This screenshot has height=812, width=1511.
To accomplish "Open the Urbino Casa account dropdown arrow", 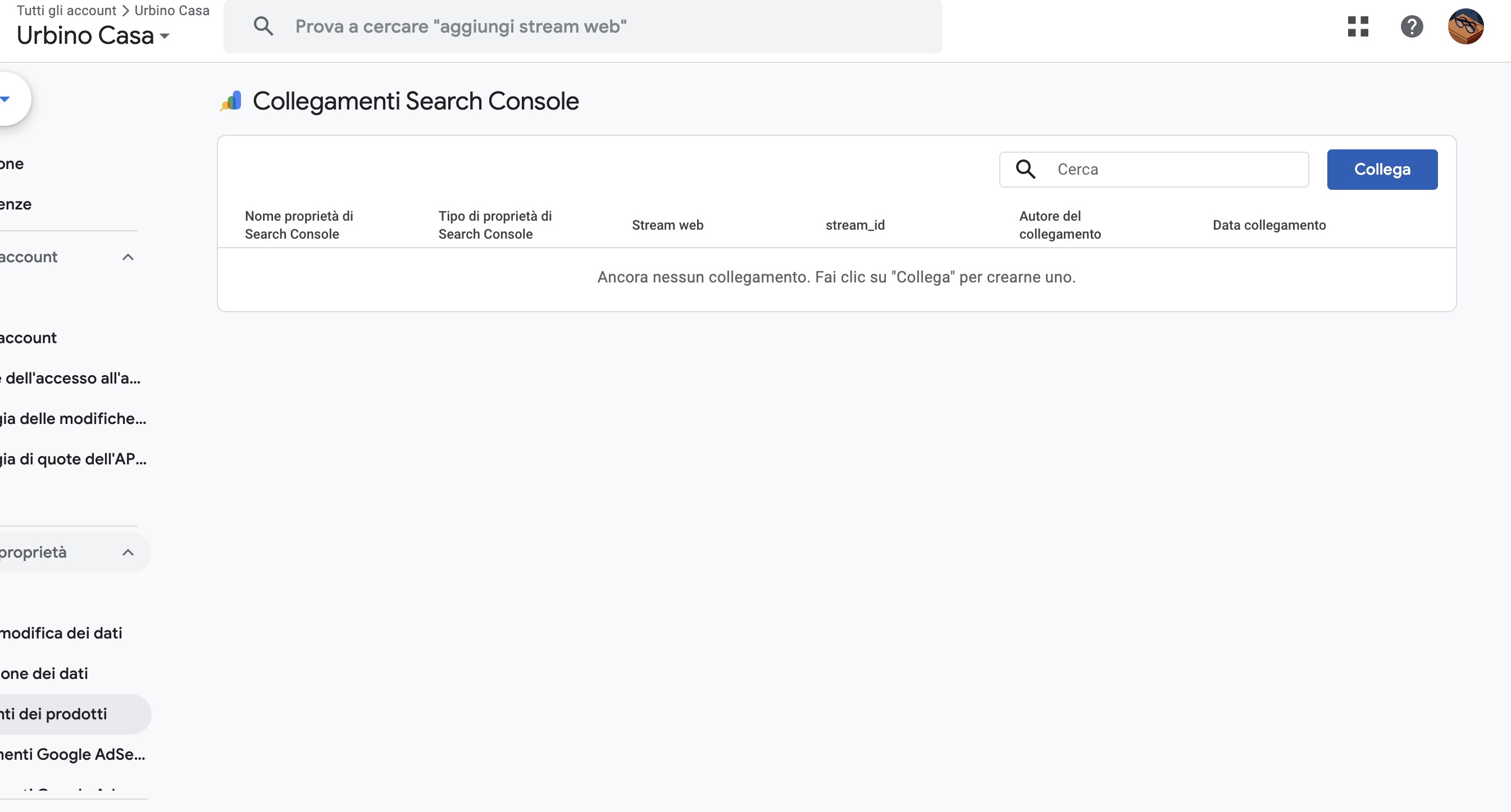I will click(x=165, y=37).
